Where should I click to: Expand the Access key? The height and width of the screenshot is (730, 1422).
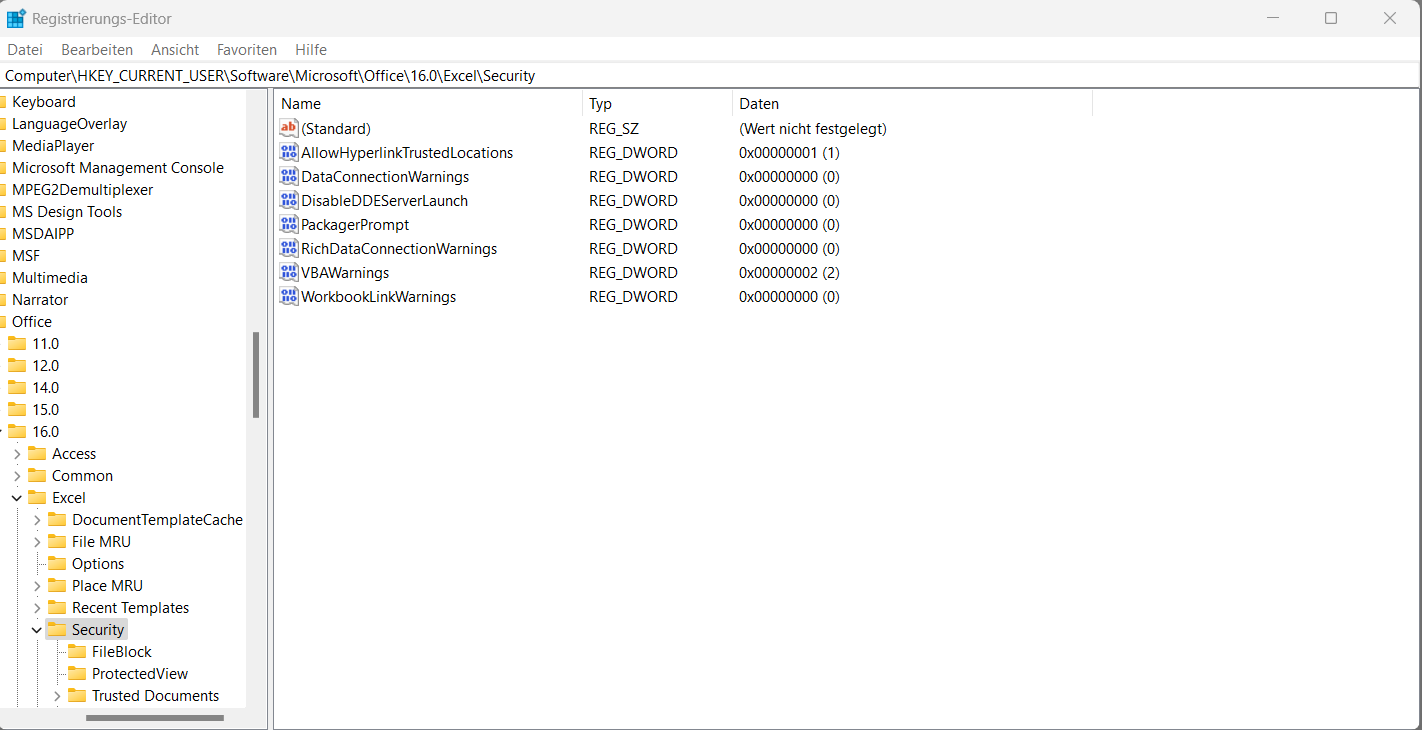click(17, 453)
